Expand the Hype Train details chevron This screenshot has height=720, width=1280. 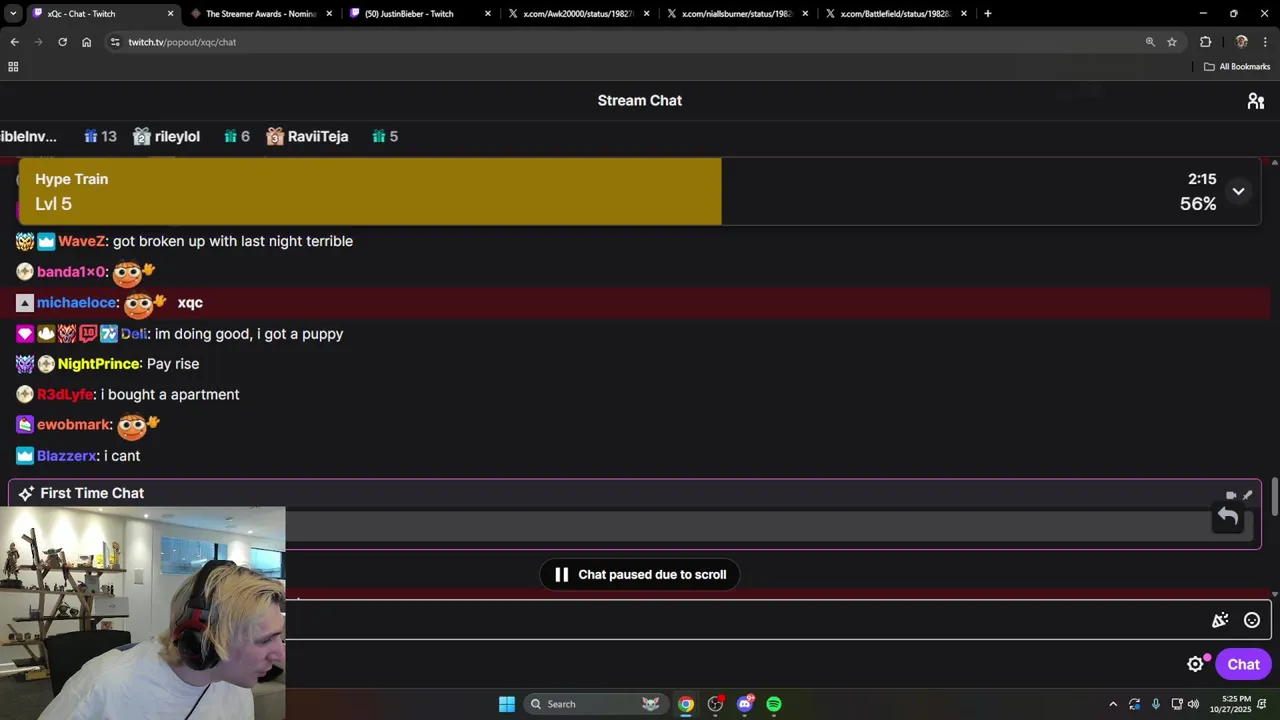(1238, 191)
